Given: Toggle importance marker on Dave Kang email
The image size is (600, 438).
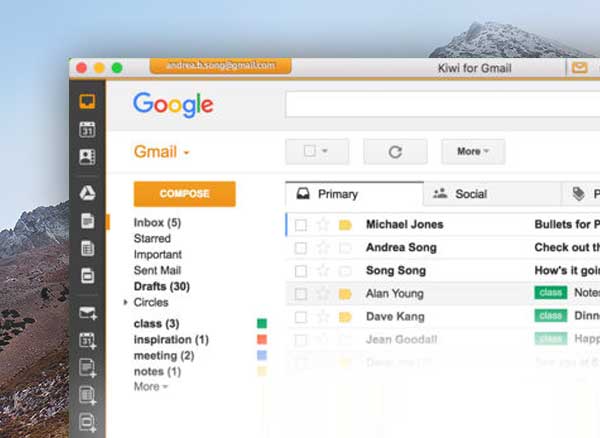Looking at the screenshot, I should pyautogui.click(x=345, y=317).
